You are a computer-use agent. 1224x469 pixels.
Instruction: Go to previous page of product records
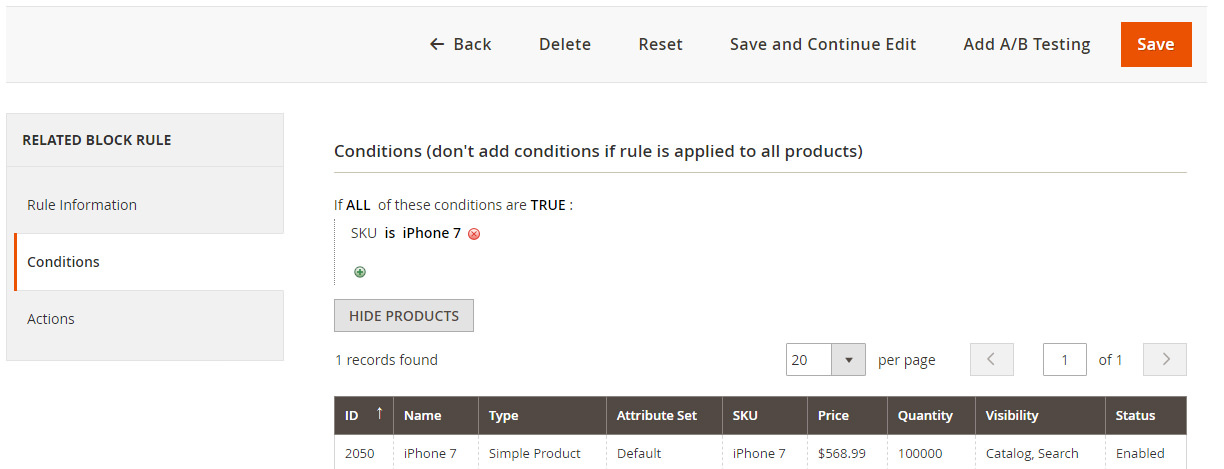click(992, 360)
